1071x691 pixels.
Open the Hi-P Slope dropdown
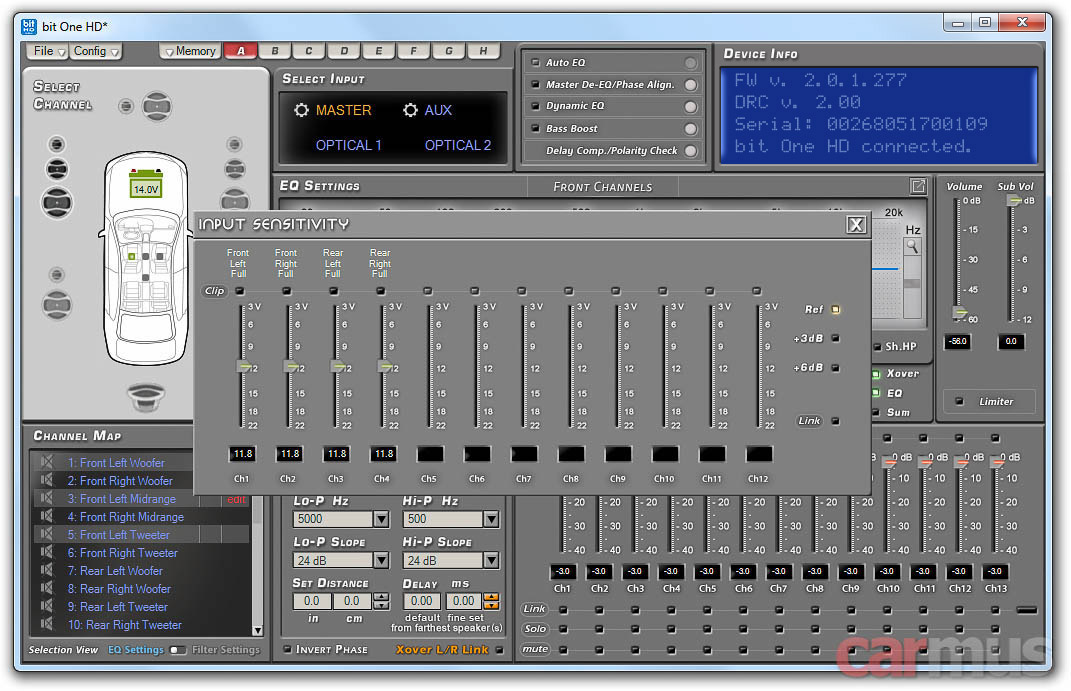click(490, 561)
